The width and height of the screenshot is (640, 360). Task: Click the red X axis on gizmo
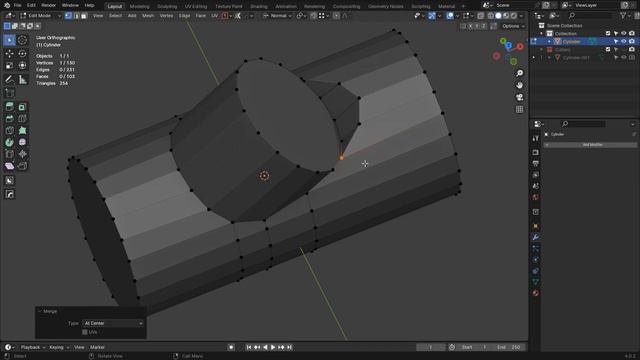[x=520, y=47]
